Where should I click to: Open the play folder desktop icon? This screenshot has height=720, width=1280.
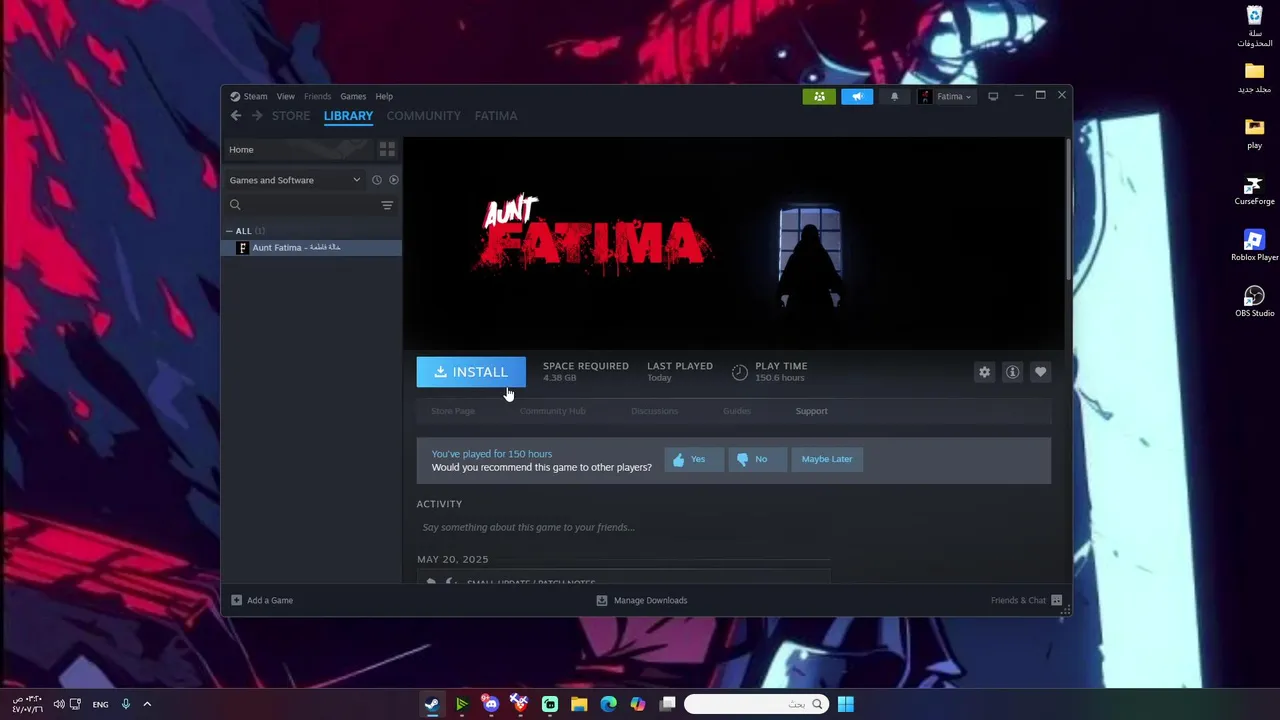[1254, 134]
